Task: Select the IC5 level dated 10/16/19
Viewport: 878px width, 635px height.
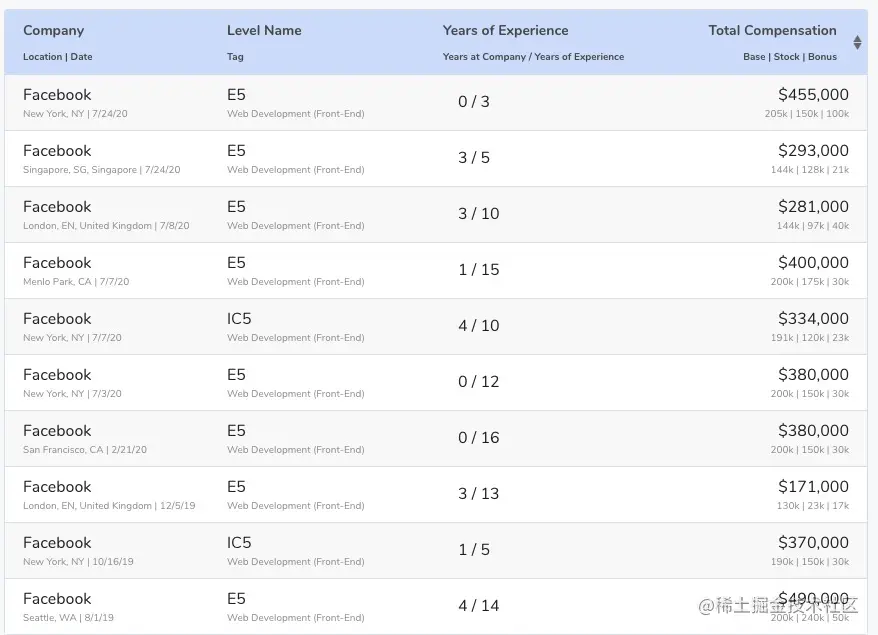Action: coord(239,543)
